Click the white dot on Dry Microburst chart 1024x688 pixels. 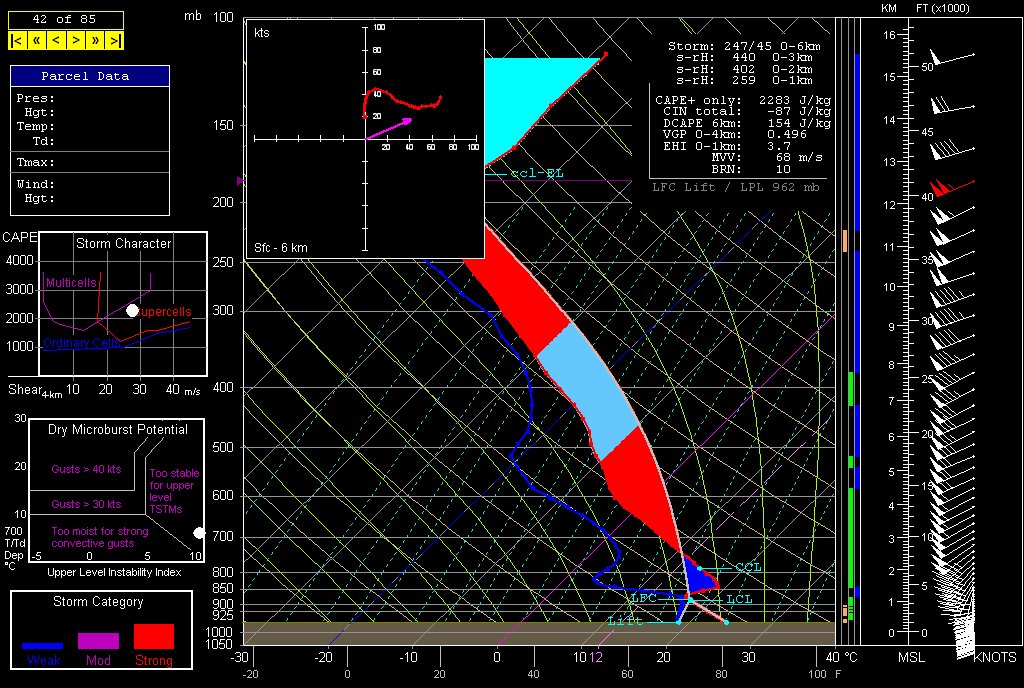point(199,533)
